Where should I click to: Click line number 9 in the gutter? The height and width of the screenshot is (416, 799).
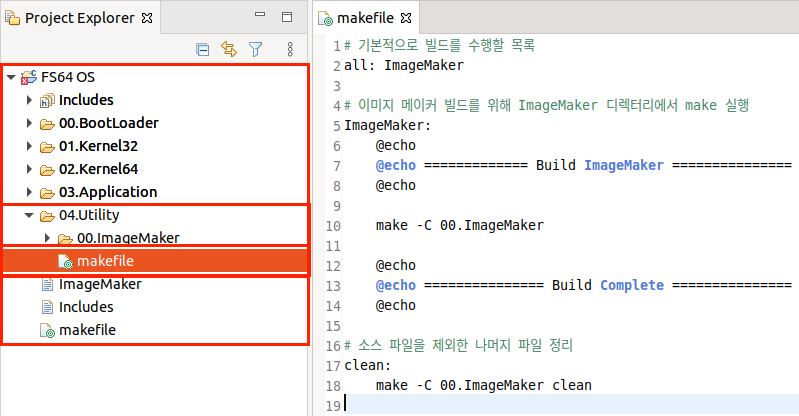click(x=336, y=206)
